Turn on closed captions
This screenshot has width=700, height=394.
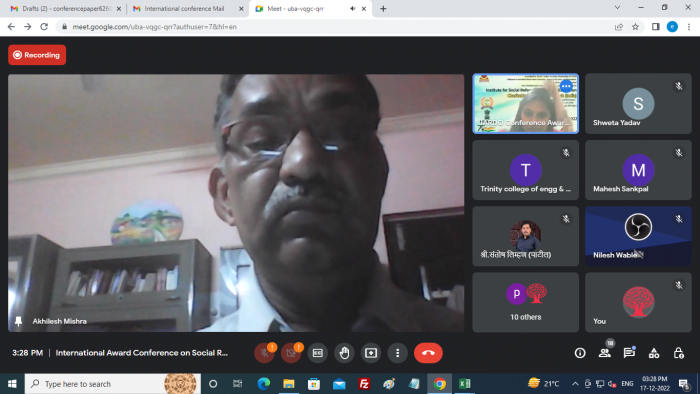(317, 353)
